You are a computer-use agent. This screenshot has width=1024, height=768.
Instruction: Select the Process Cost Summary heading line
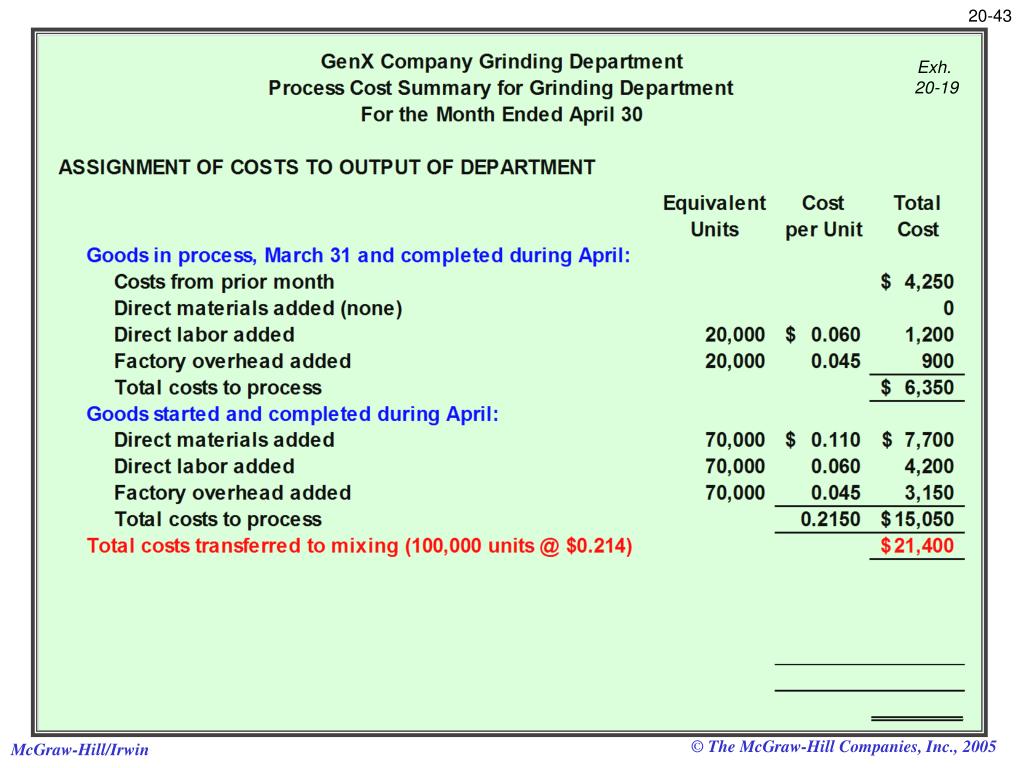point(500,88)
